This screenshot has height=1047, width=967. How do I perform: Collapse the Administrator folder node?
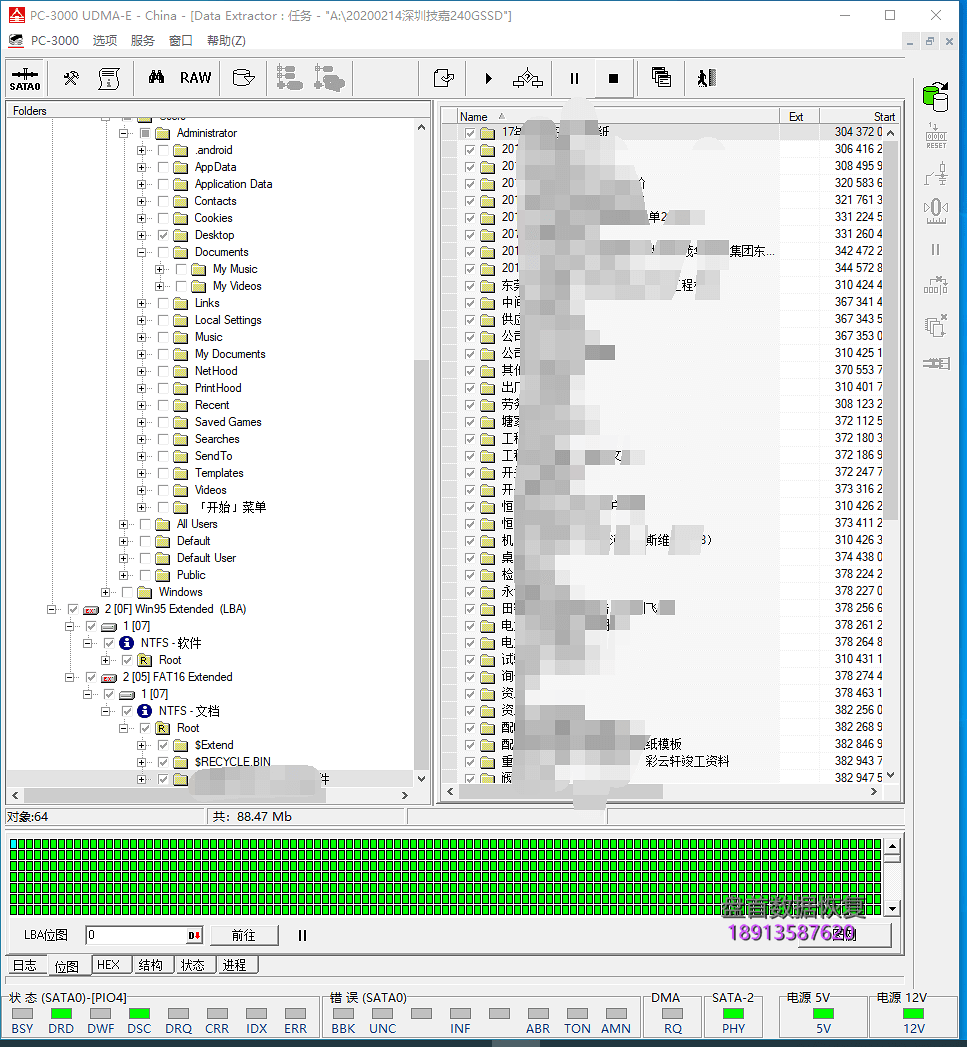124,134
